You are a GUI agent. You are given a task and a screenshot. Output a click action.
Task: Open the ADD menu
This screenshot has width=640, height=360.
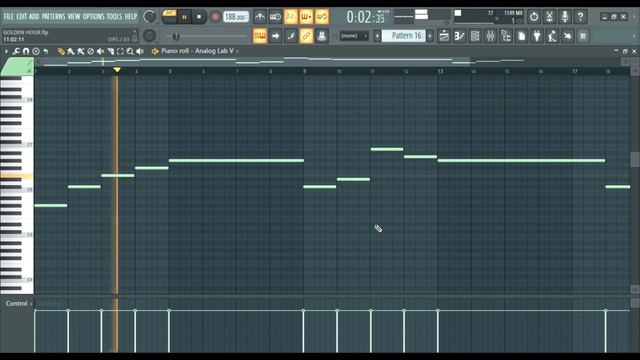tap(34, 17)
